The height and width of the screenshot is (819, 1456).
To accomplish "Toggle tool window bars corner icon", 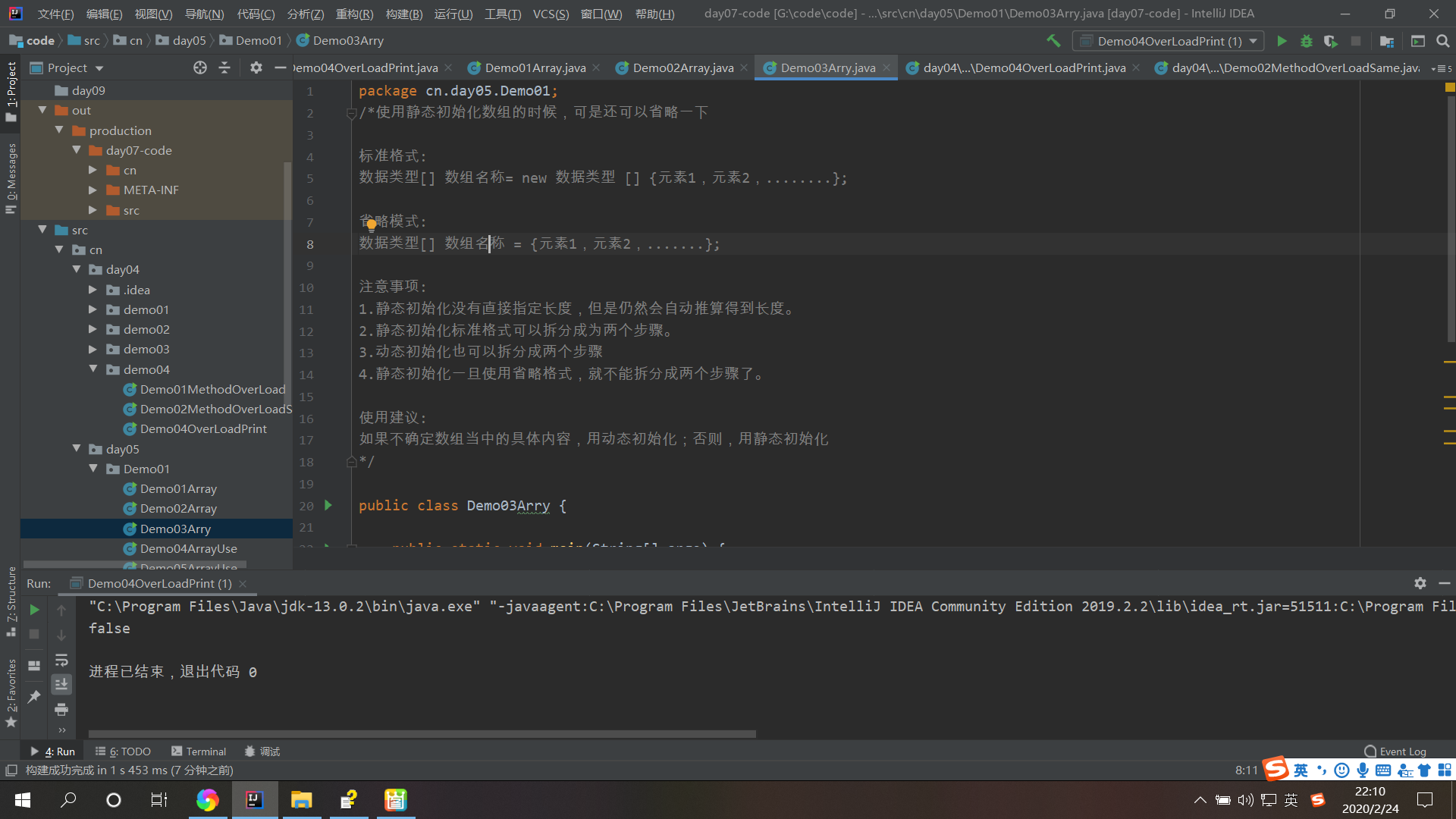I will (11, 770).
